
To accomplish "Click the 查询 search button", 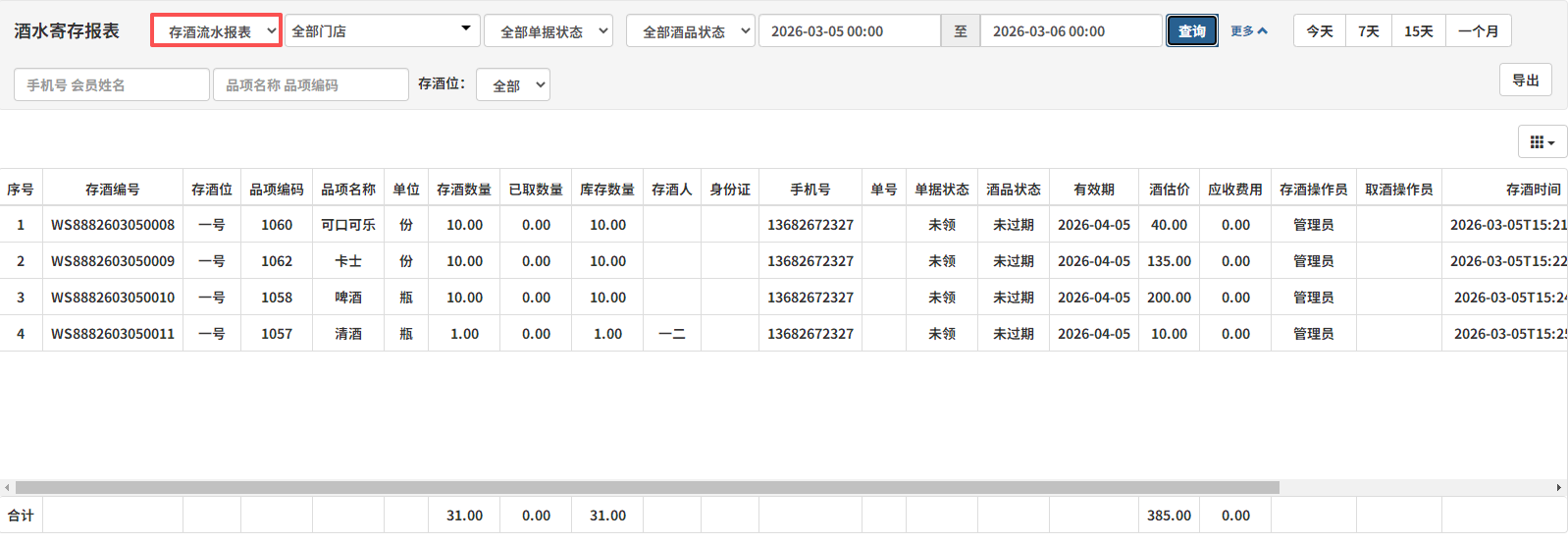I will click(1191, 31).
